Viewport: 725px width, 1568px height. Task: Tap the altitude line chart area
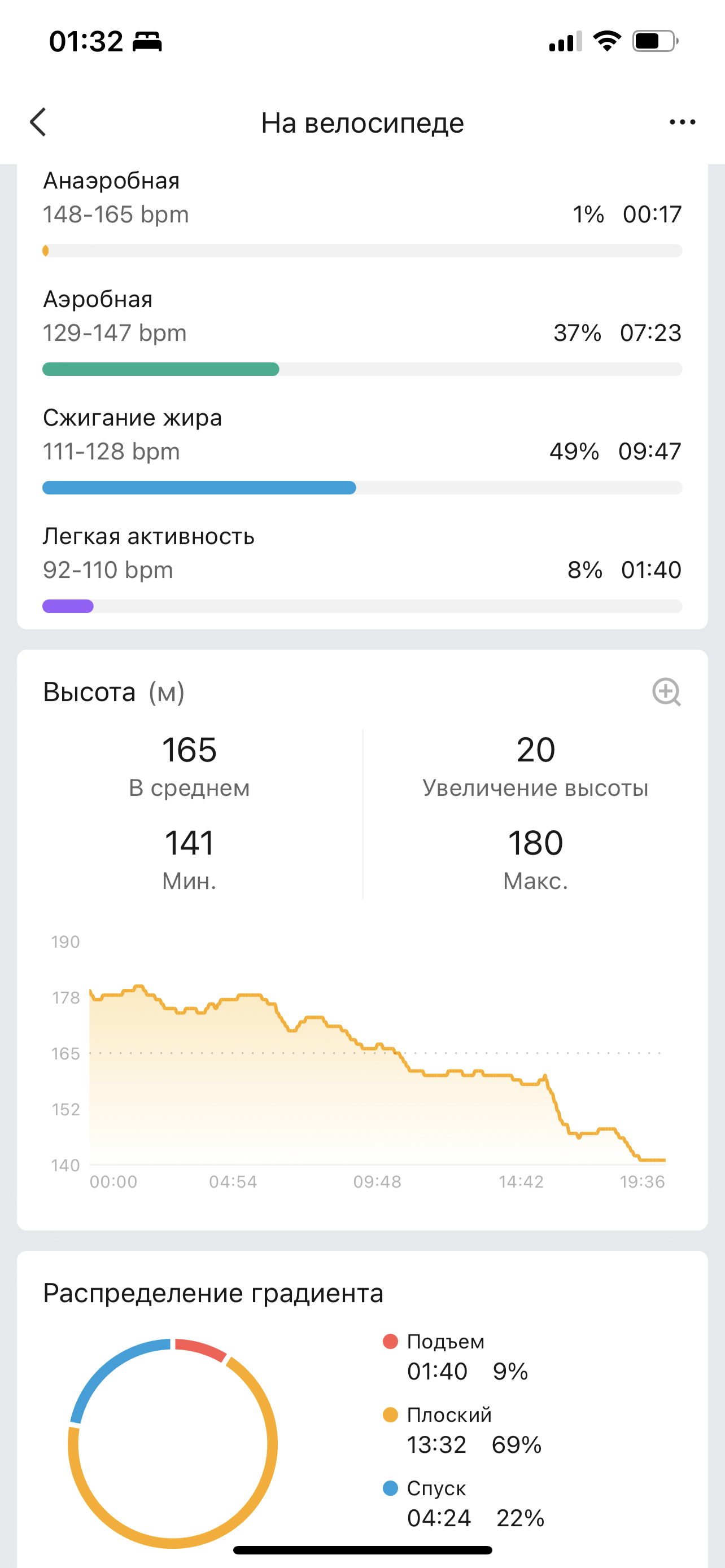coord(377,1071)
